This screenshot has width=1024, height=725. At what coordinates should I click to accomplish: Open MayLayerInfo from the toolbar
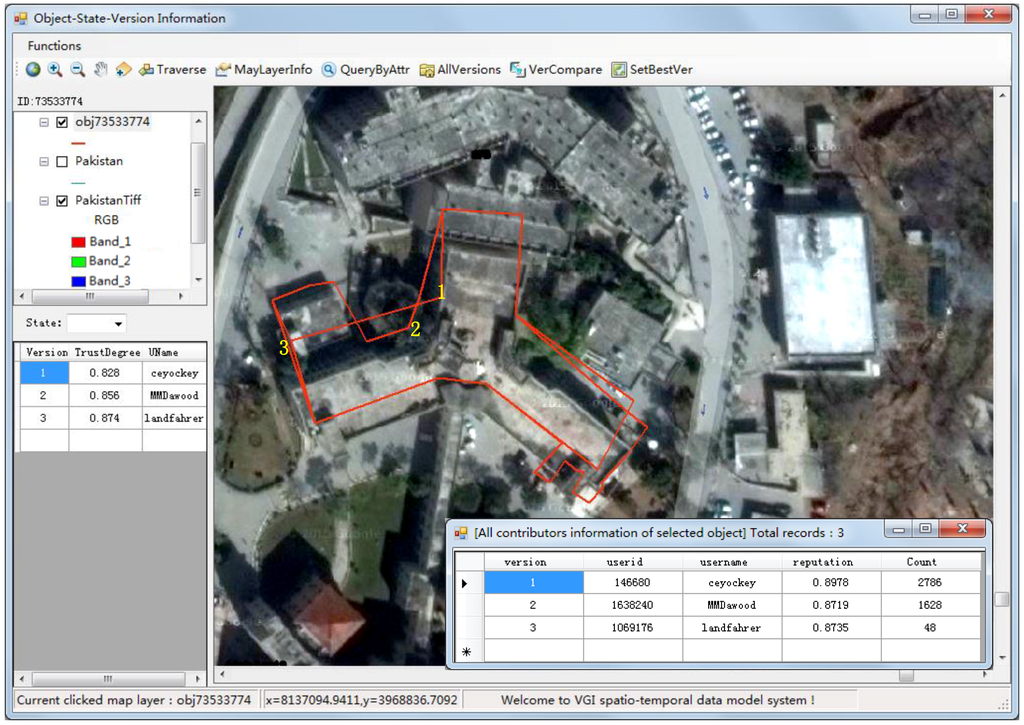(x=264, y=70)
